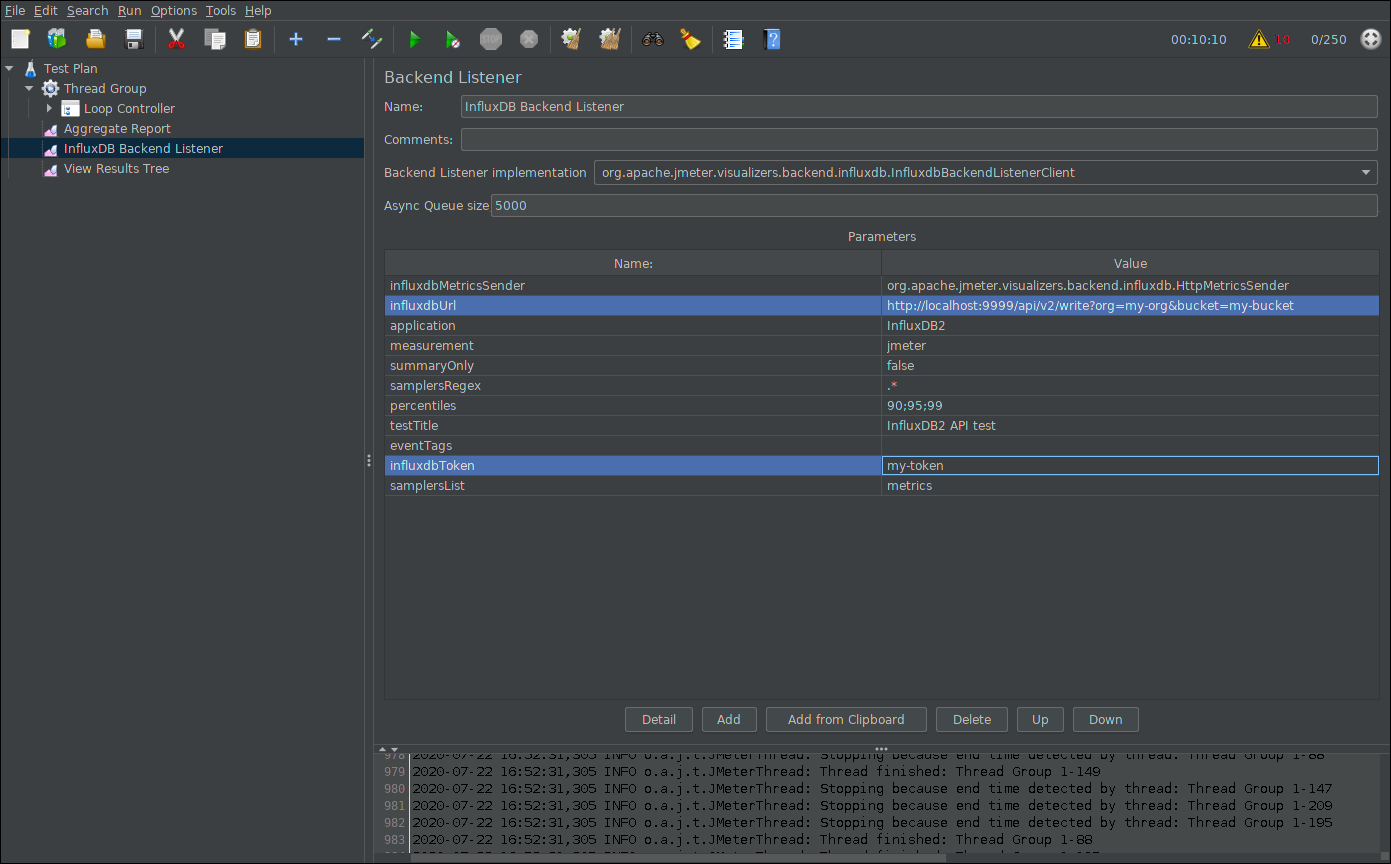Screen dimensions: 1391x864
Task: Click the Paste clipboard icon
Action: 252,39
